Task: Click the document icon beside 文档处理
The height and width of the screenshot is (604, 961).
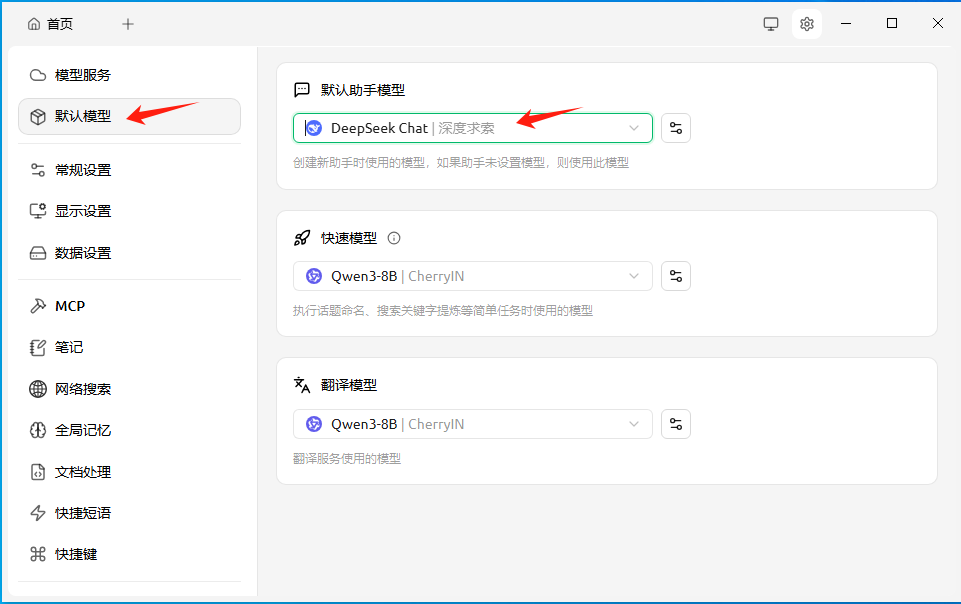Action: [x=37, y=471]
